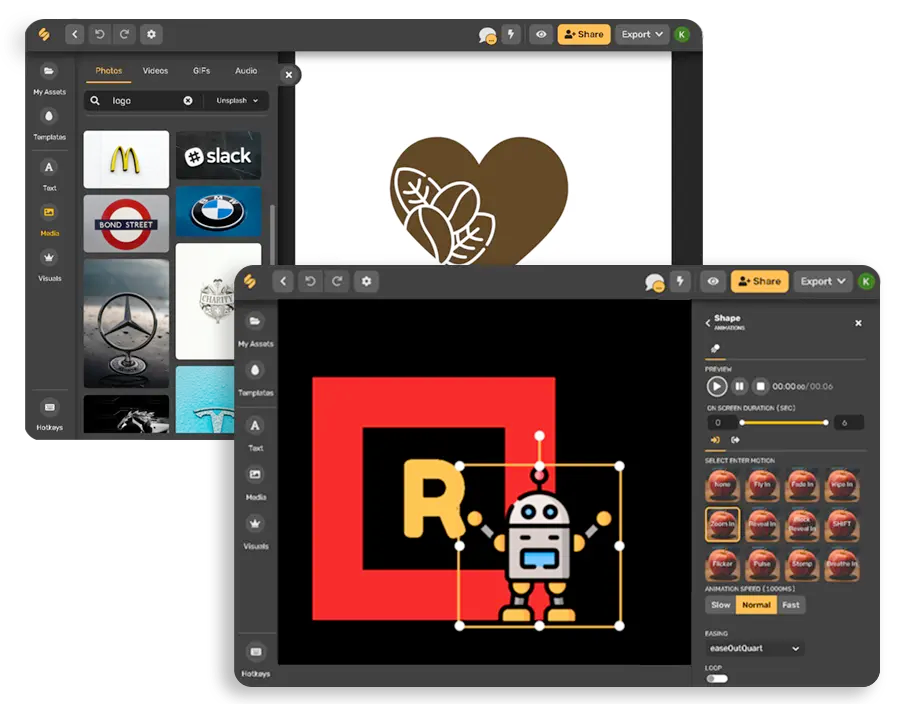
Task: Set animation speed to Slow
Action: point(720,605)
